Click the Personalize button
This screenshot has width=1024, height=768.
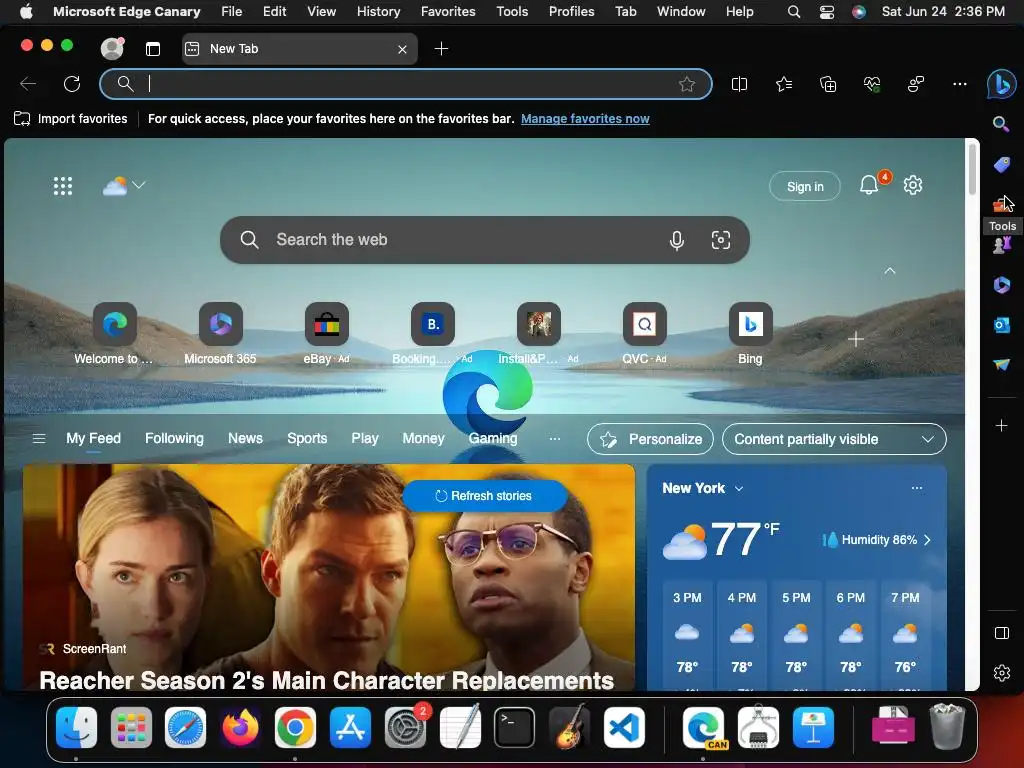tap(650, 440)
